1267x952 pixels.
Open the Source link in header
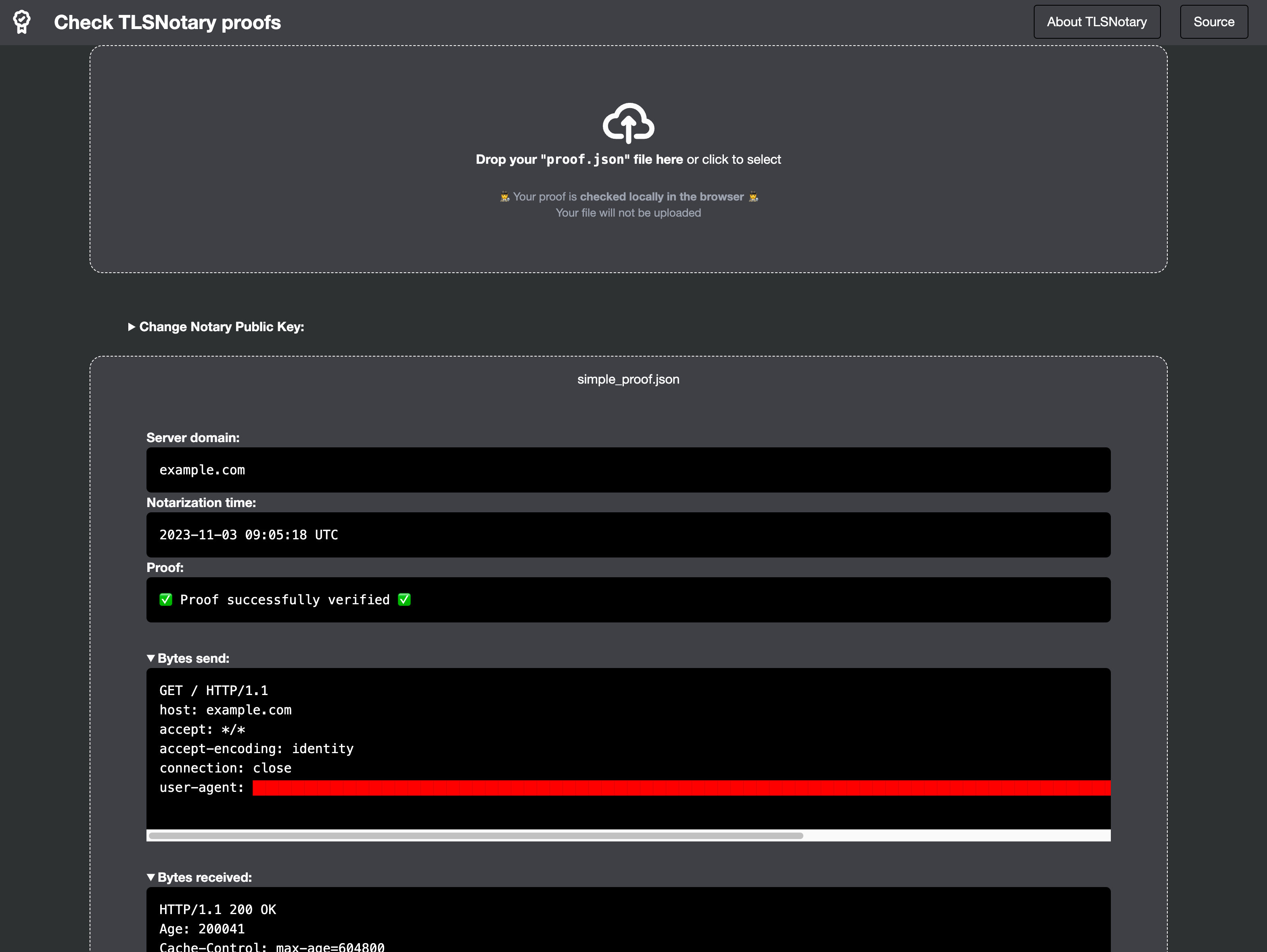[x=1213, y=22]
